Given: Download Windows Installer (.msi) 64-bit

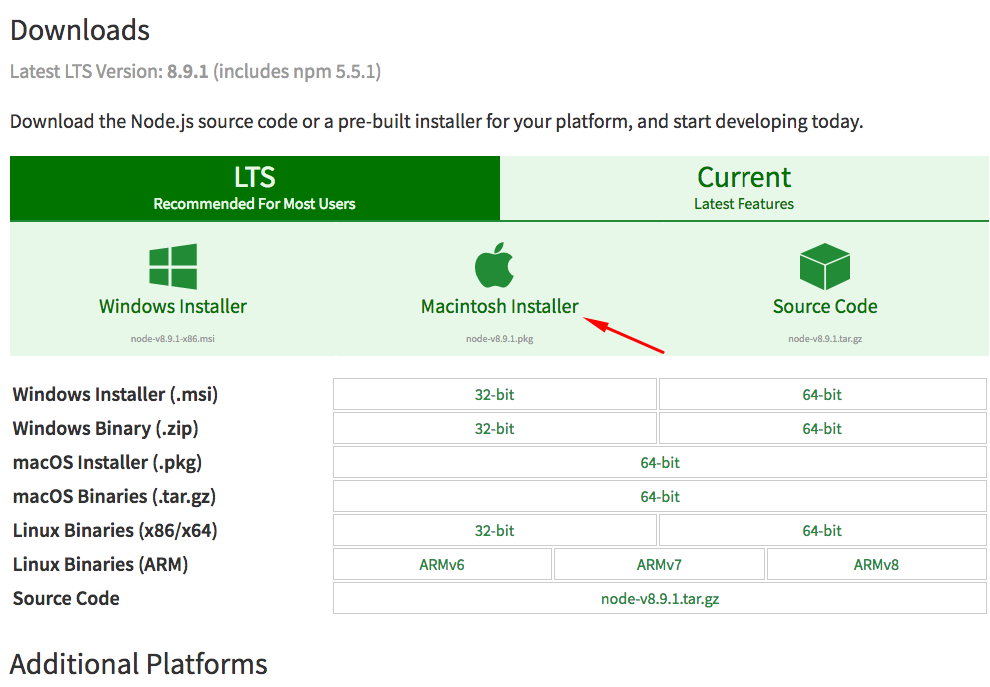Looking at the screenshot, I should click(823, 395).
